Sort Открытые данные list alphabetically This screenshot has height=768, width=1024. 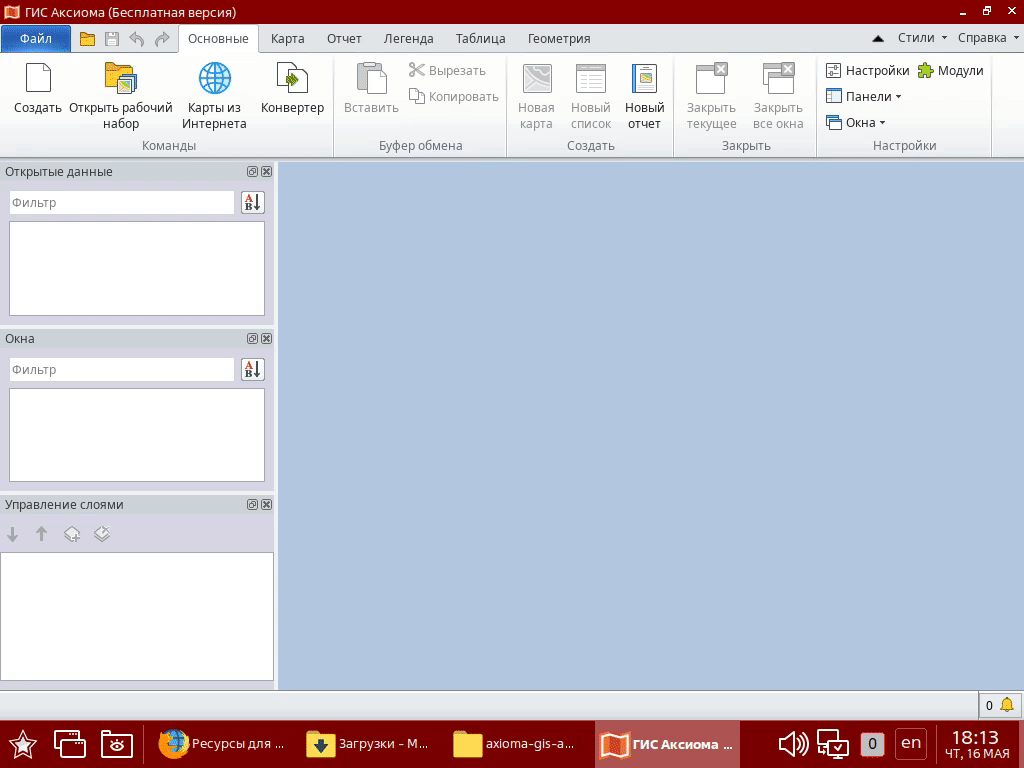(253, 202)
